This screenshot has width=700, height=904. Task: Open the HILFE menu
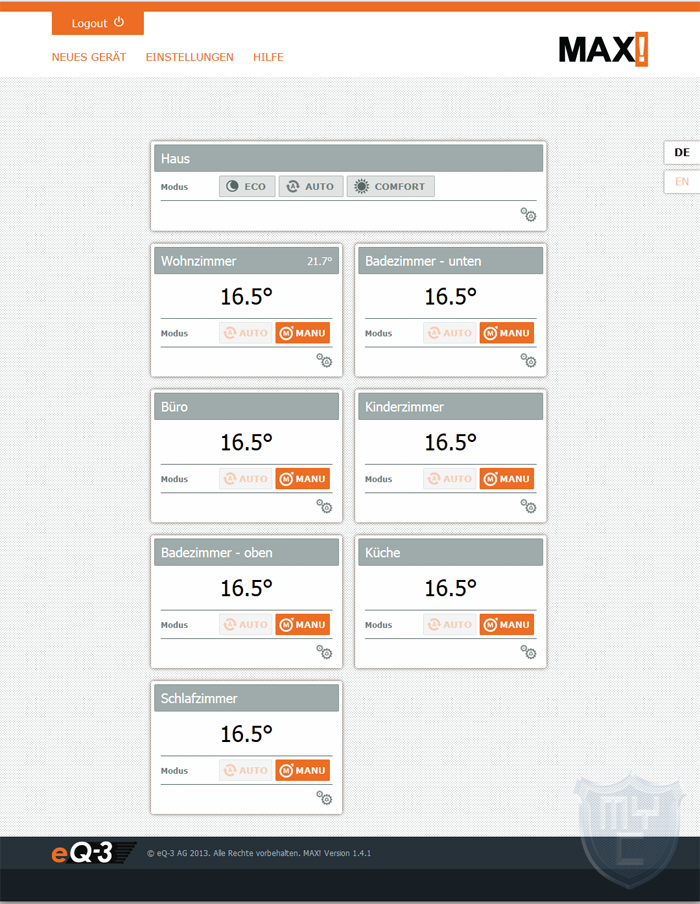tap(268, 57)
